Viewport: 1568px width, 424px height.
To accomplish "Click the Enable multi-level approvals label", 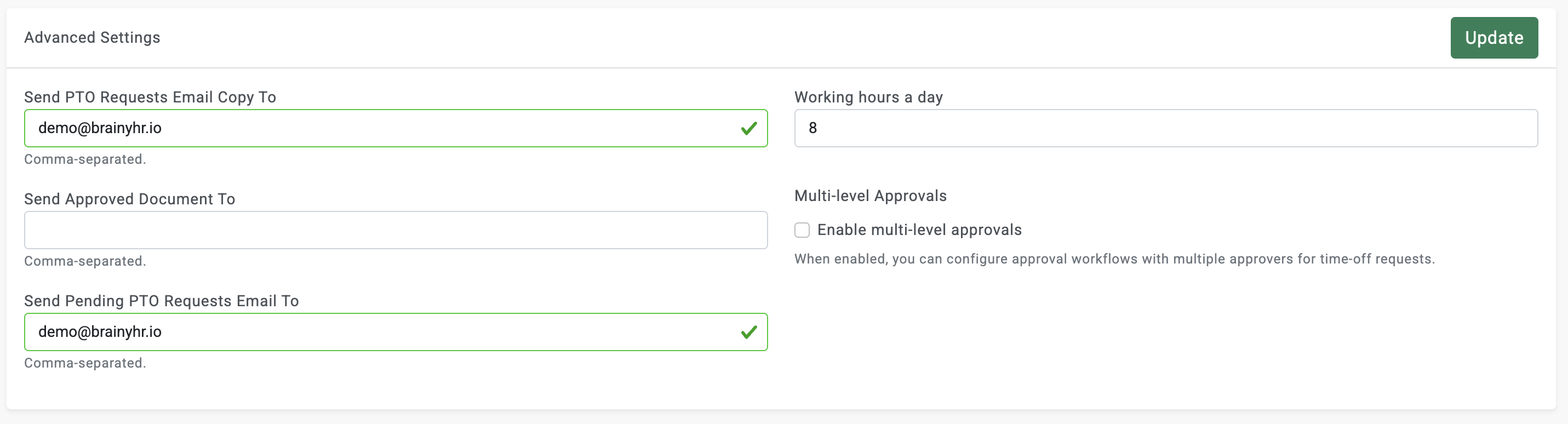I will (919, 230).
